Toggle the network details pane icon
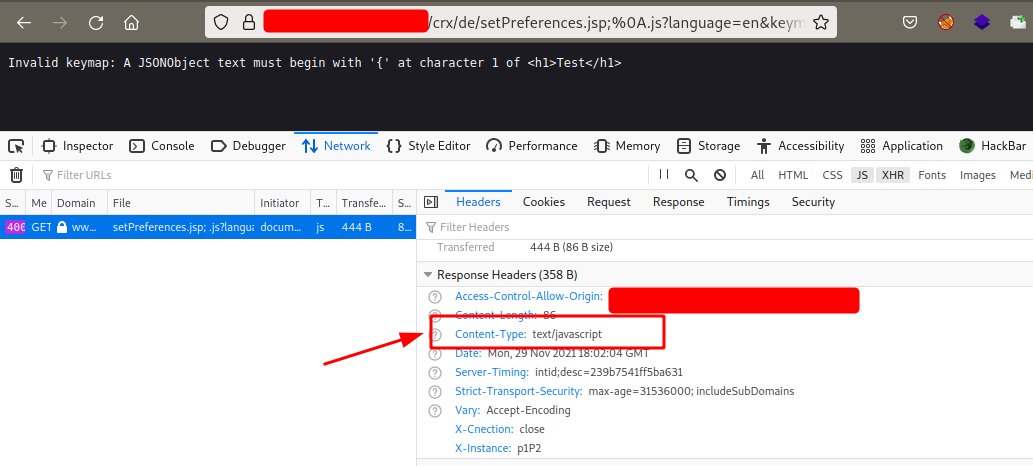The image size is (1033, 466). (431, 202)
